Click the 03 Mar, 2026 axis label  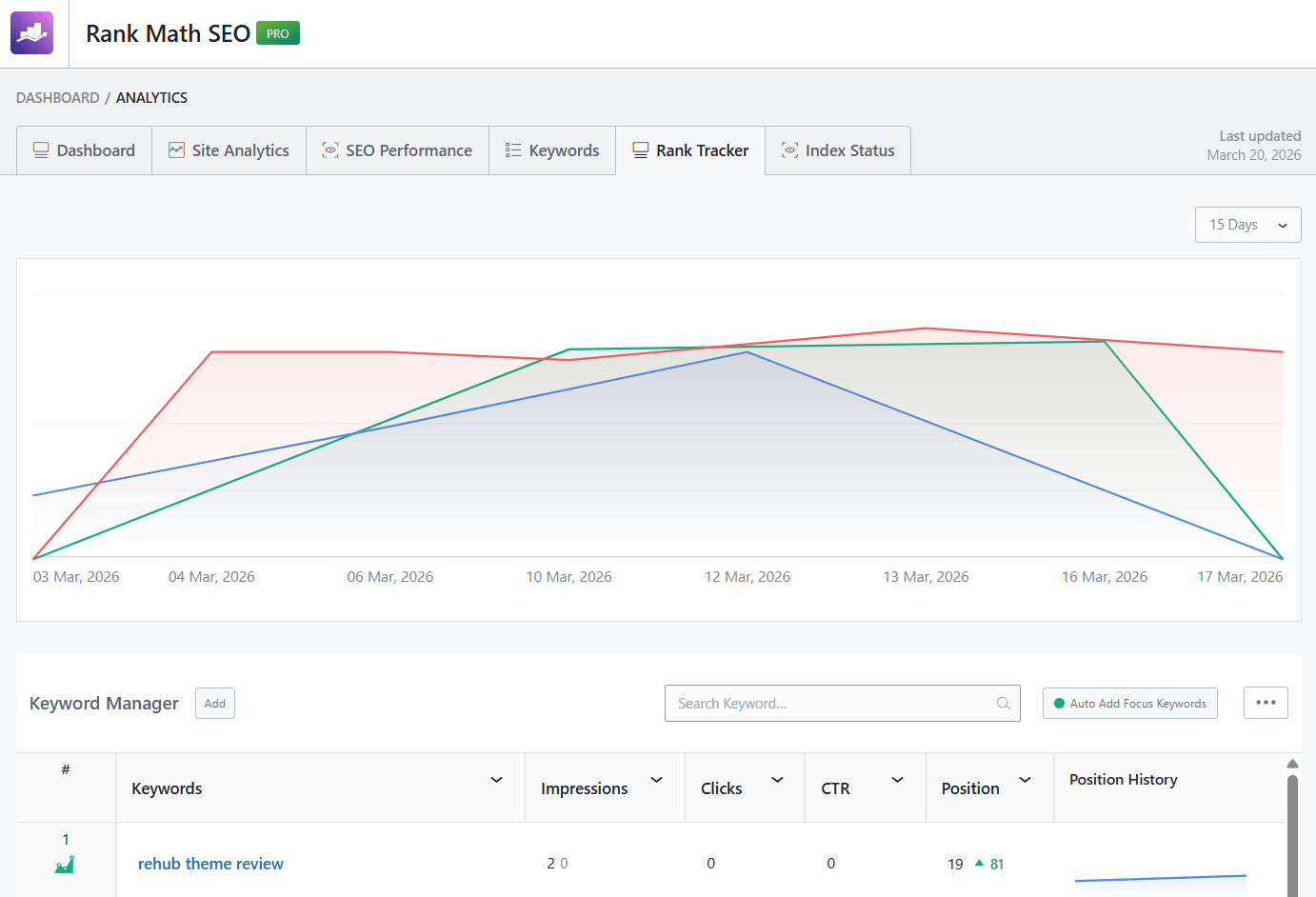76,577
